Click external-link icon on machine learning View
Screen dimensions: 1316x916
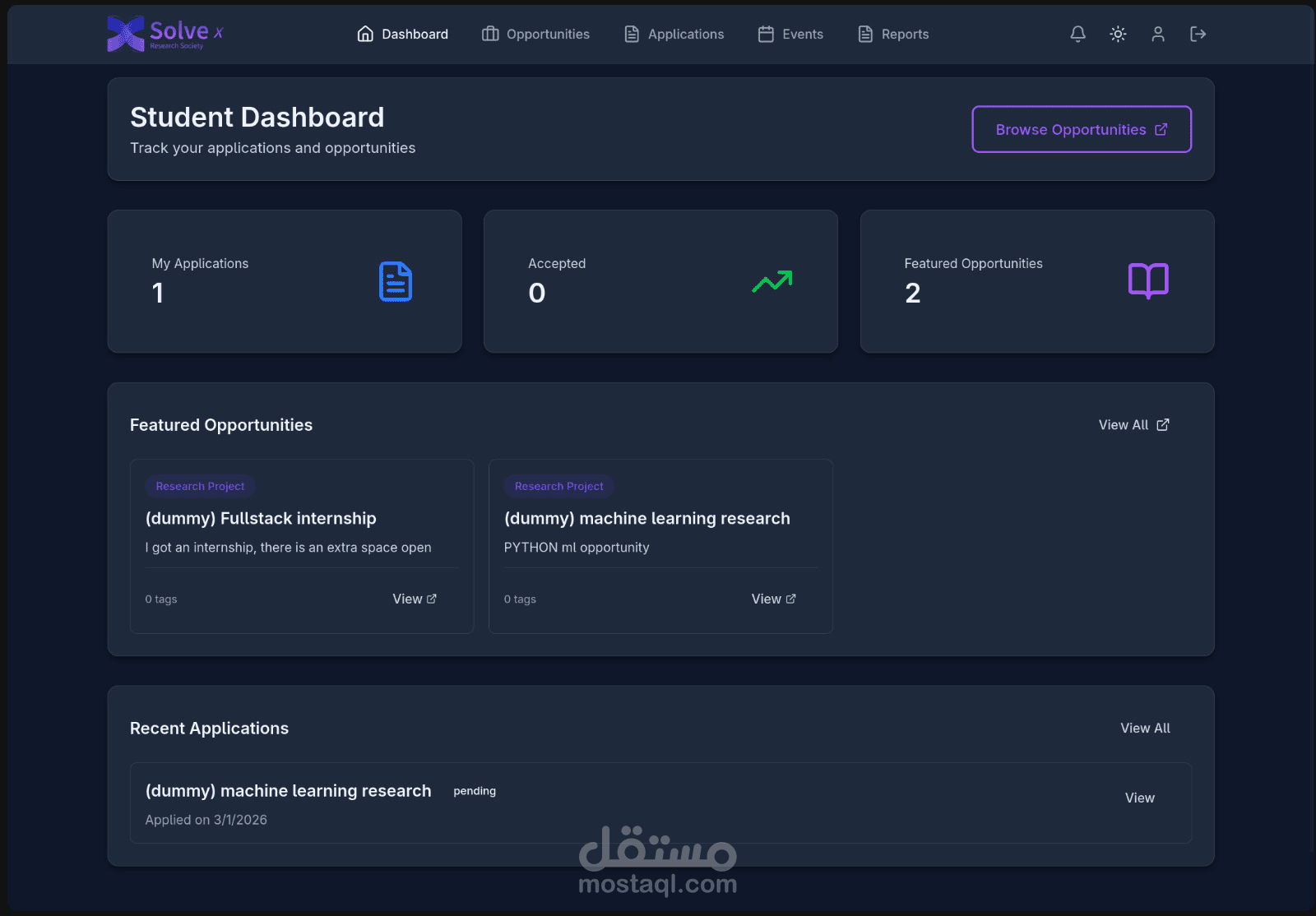point(790,599)
